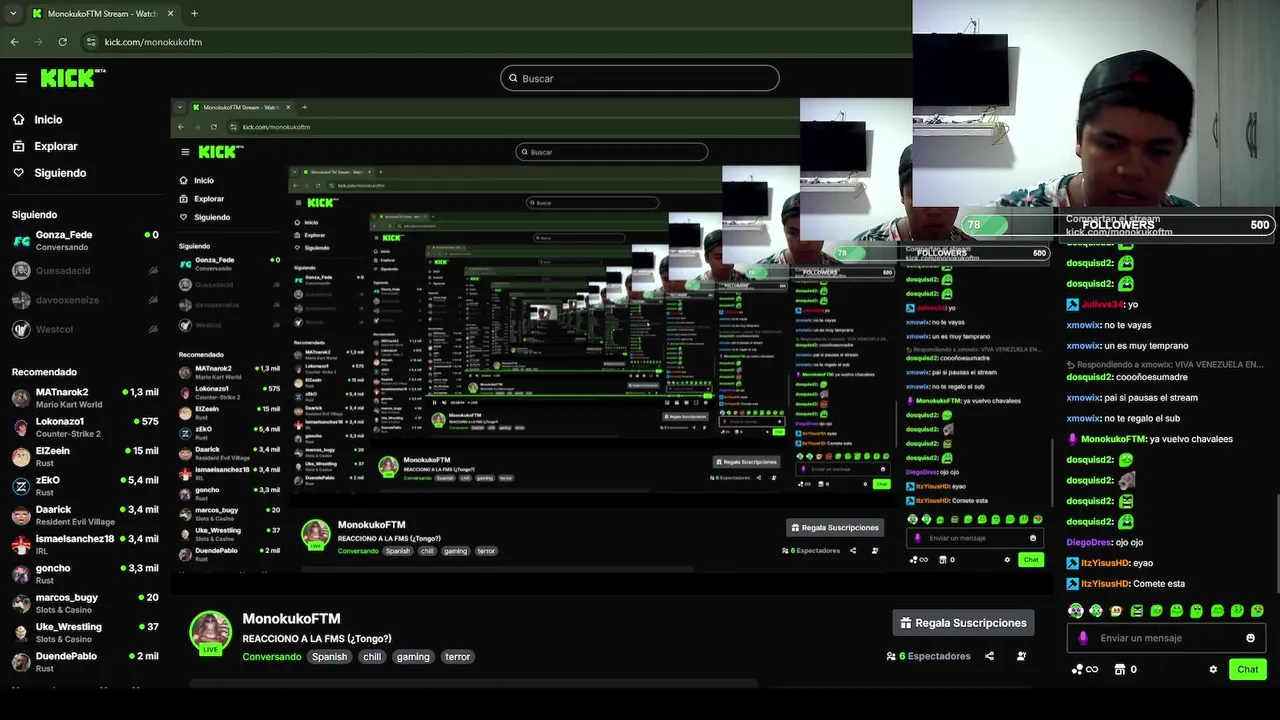1280x720 pixels.
Task: Open the Conversando category link
Action: (x=272, y=657)
